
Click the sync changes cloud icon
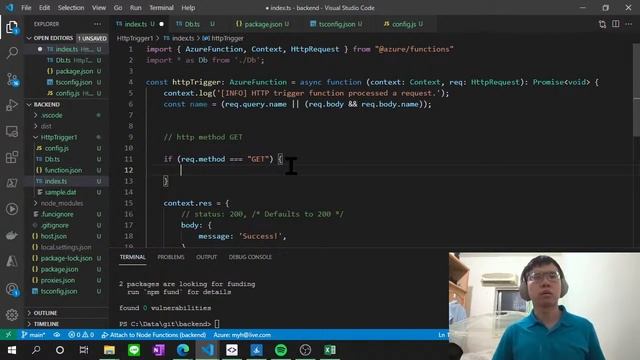[57, 335]
